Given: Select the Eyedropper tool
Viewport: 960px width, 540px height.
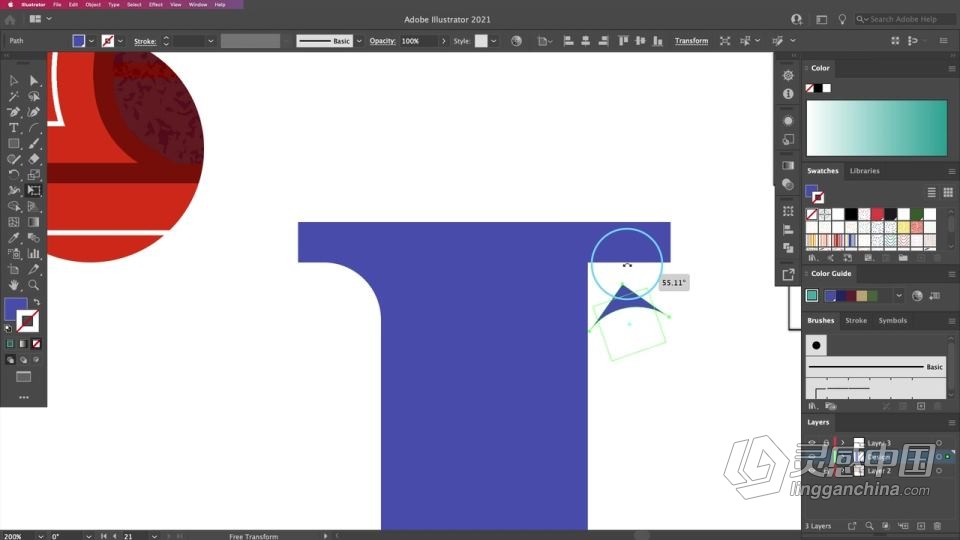Looking at the screenshot, I should pos(13,238).
